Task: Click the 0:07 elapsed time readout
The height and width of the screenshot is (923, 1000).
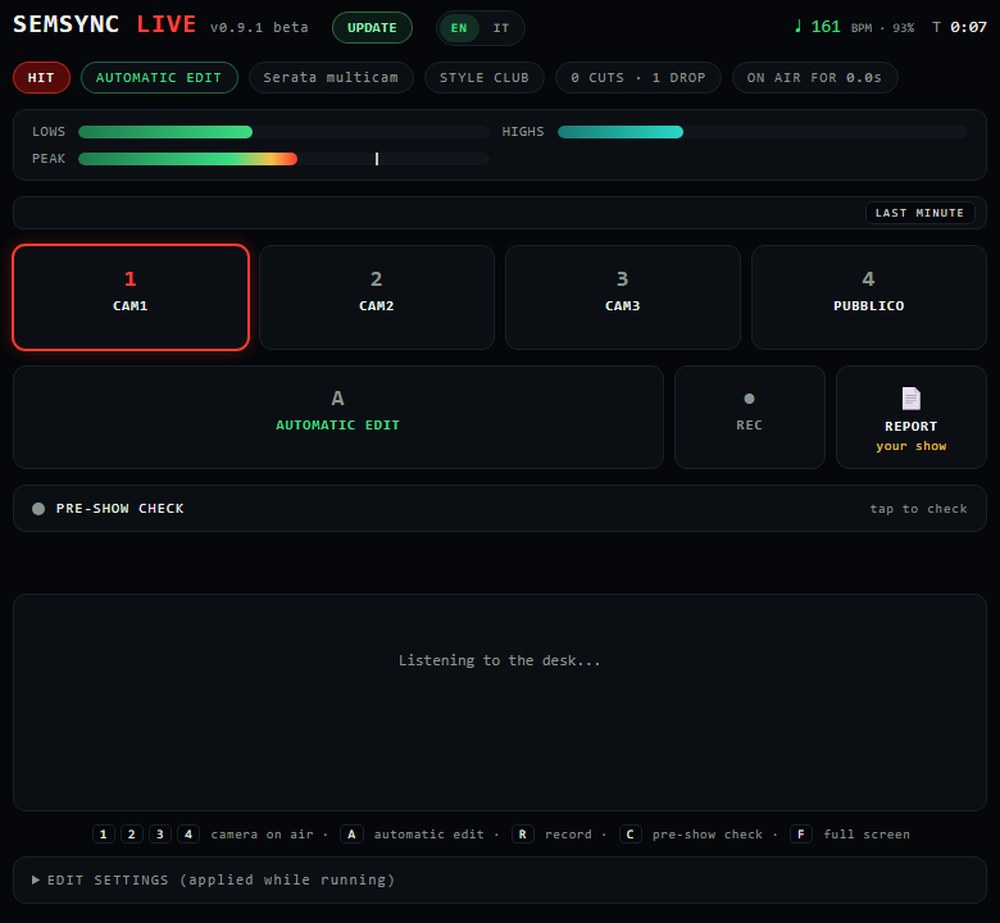Action: (x=968, y=27)
